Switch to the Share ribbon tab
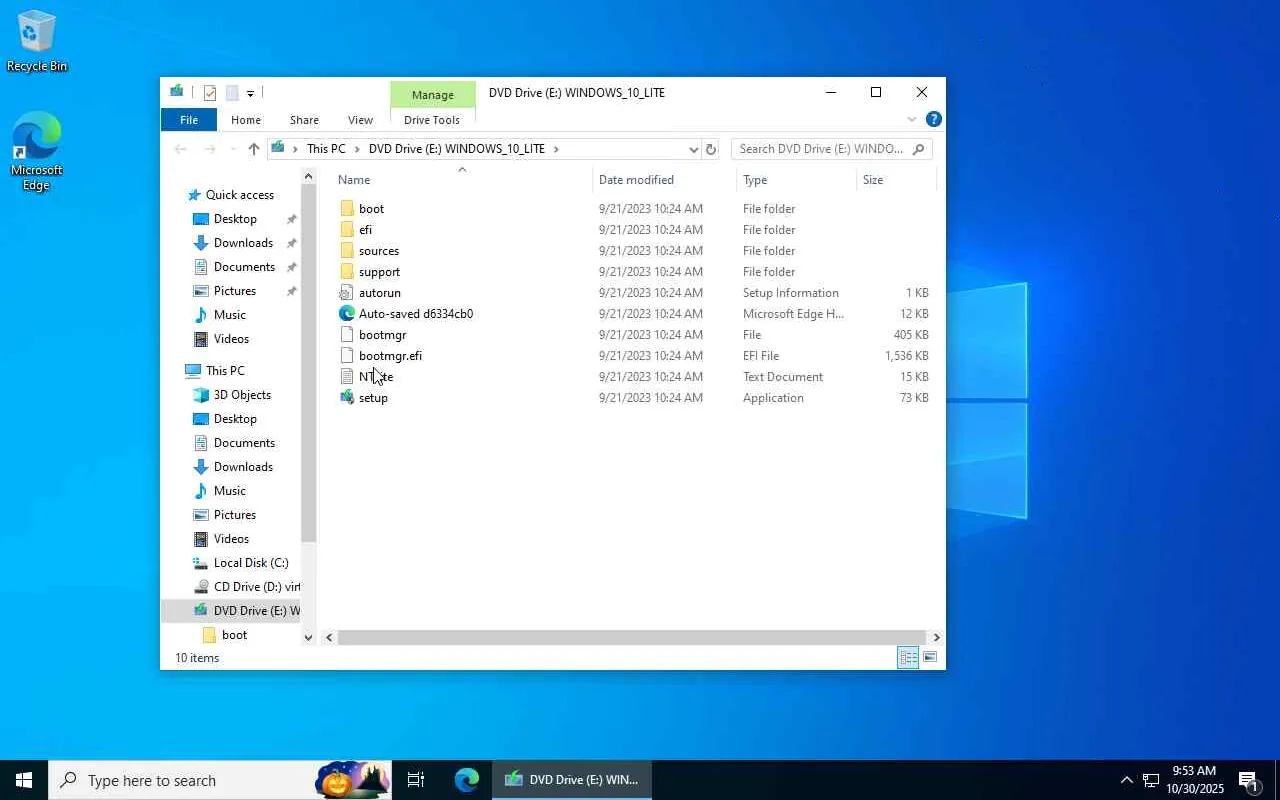This screenshot has height=800, width=1280. (x=304, y=120)
